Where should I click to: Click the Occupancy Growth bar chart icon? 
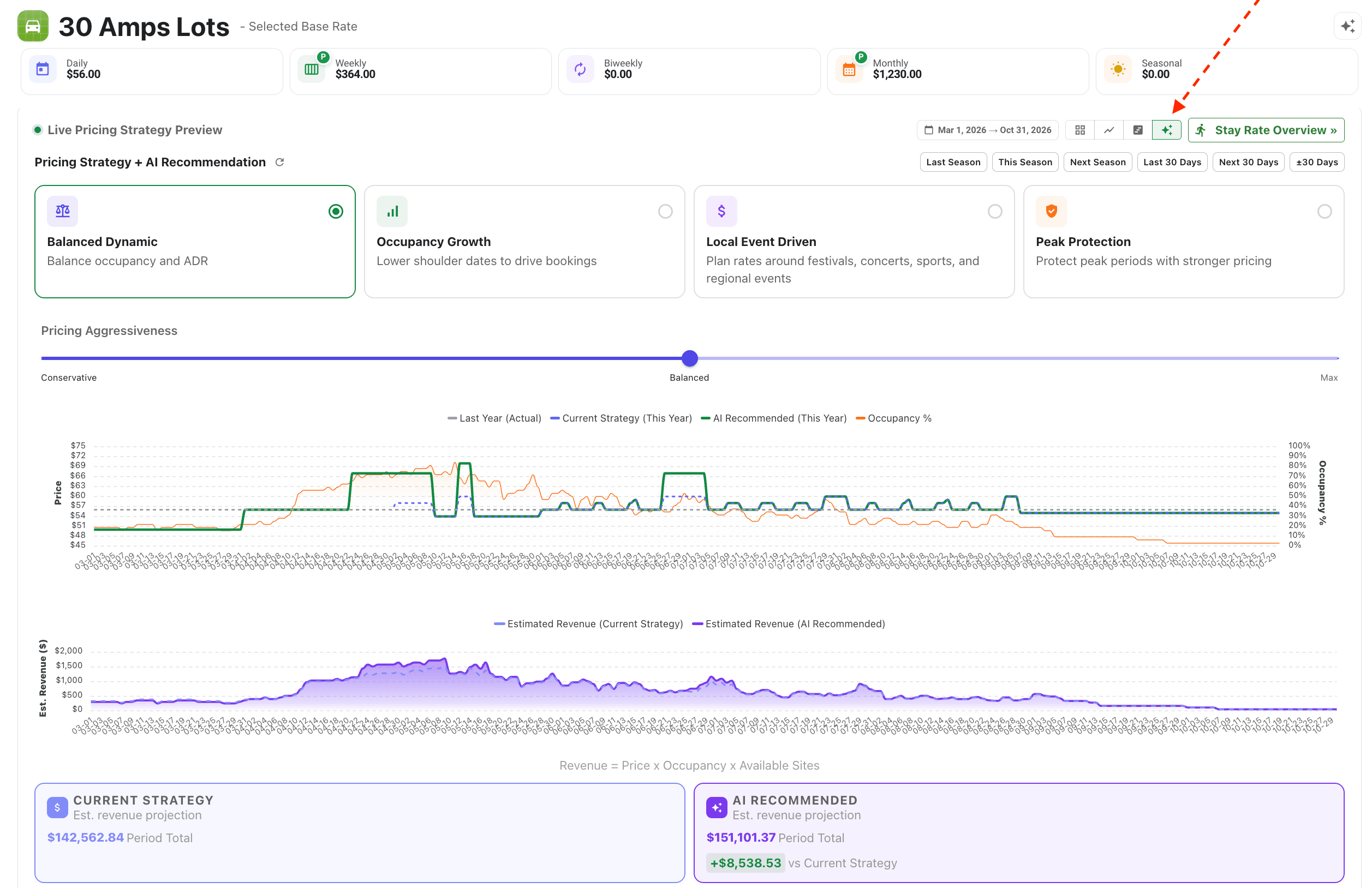(x=392, y=212)
